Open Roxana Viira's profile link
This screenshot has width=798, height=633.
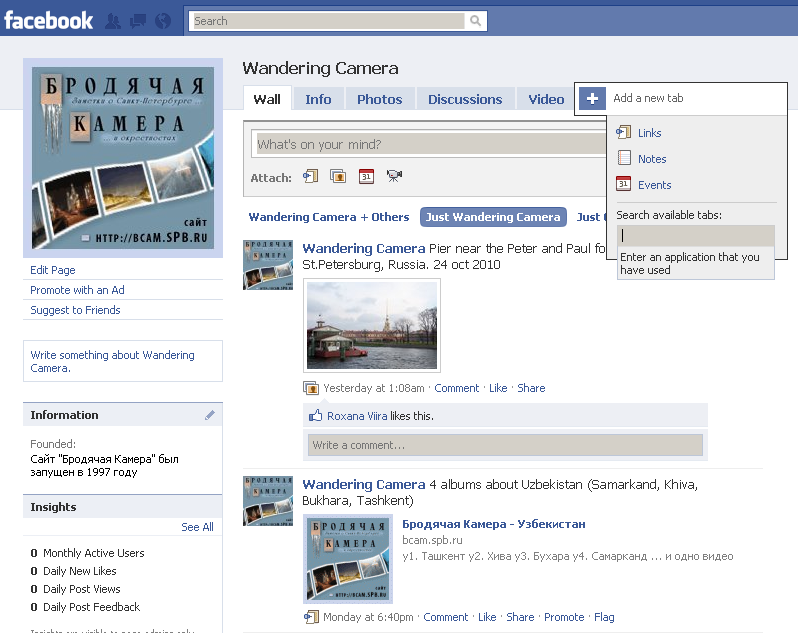click(357, 416)
